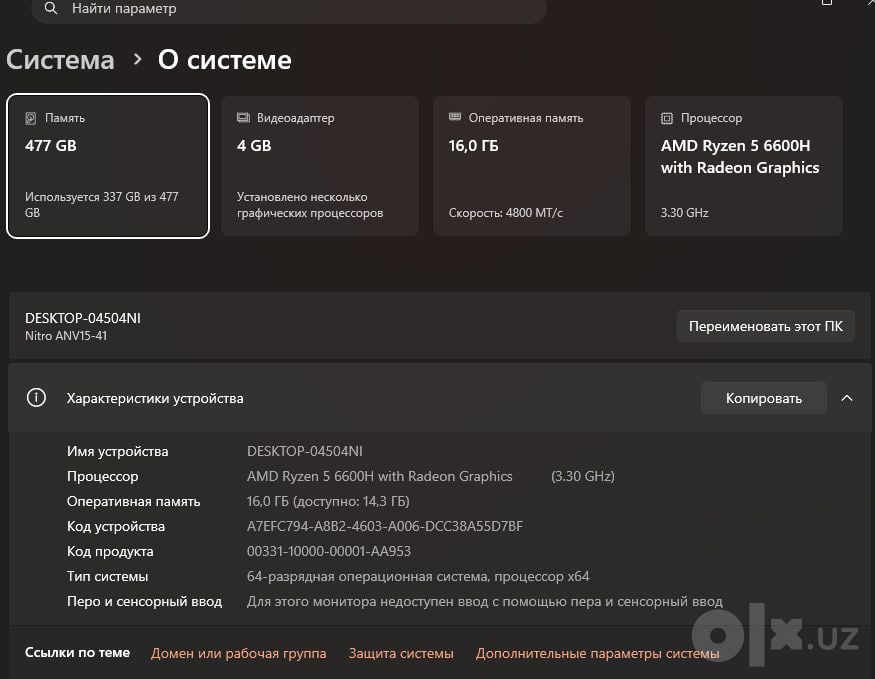Select pen and touch input value text
The image size is (875, 679).
point(485,601)
